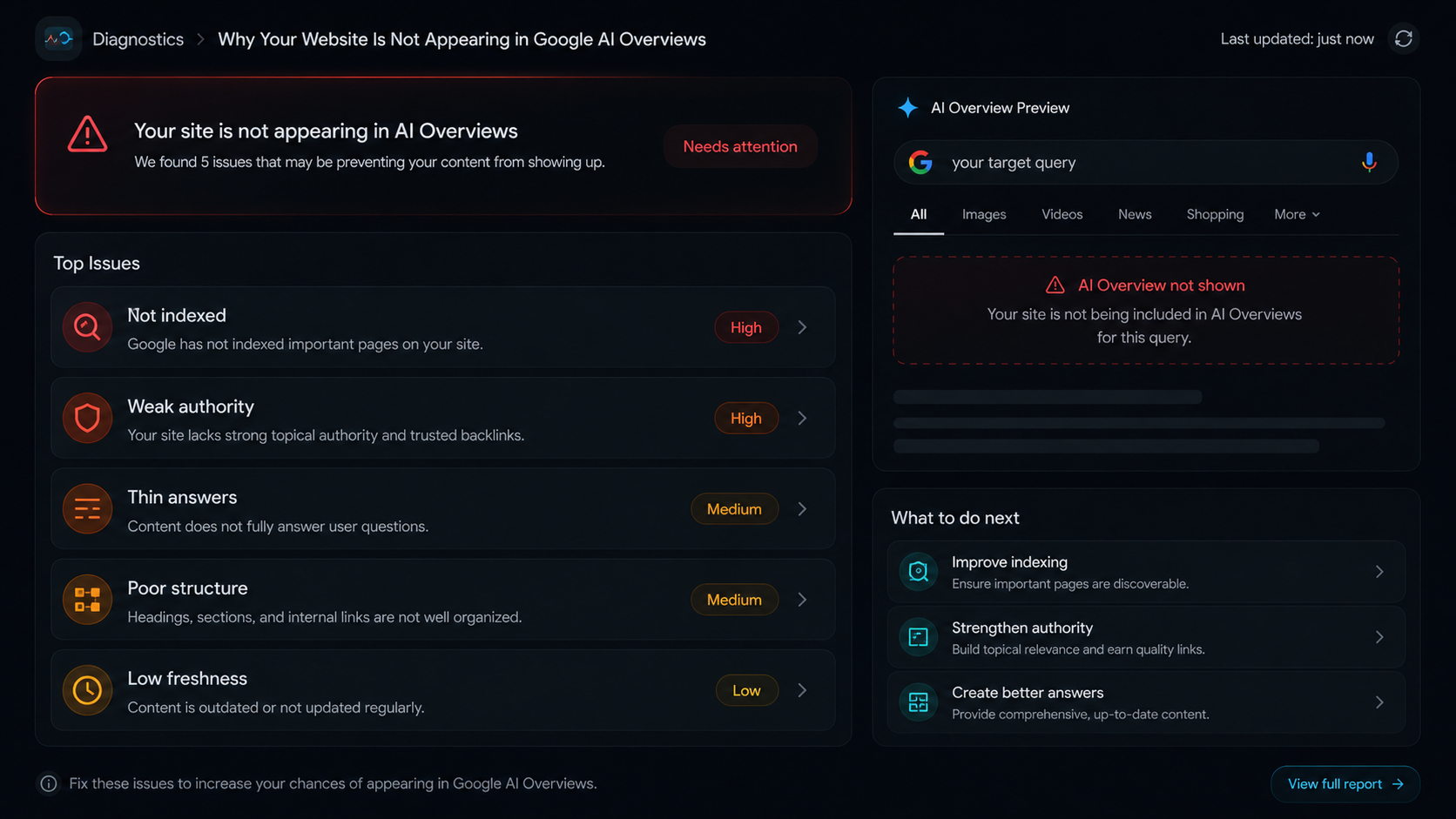Expand the Not indexed issue chevron
The width and height of the screenshot is (1456, 819).
pos(802,327)
